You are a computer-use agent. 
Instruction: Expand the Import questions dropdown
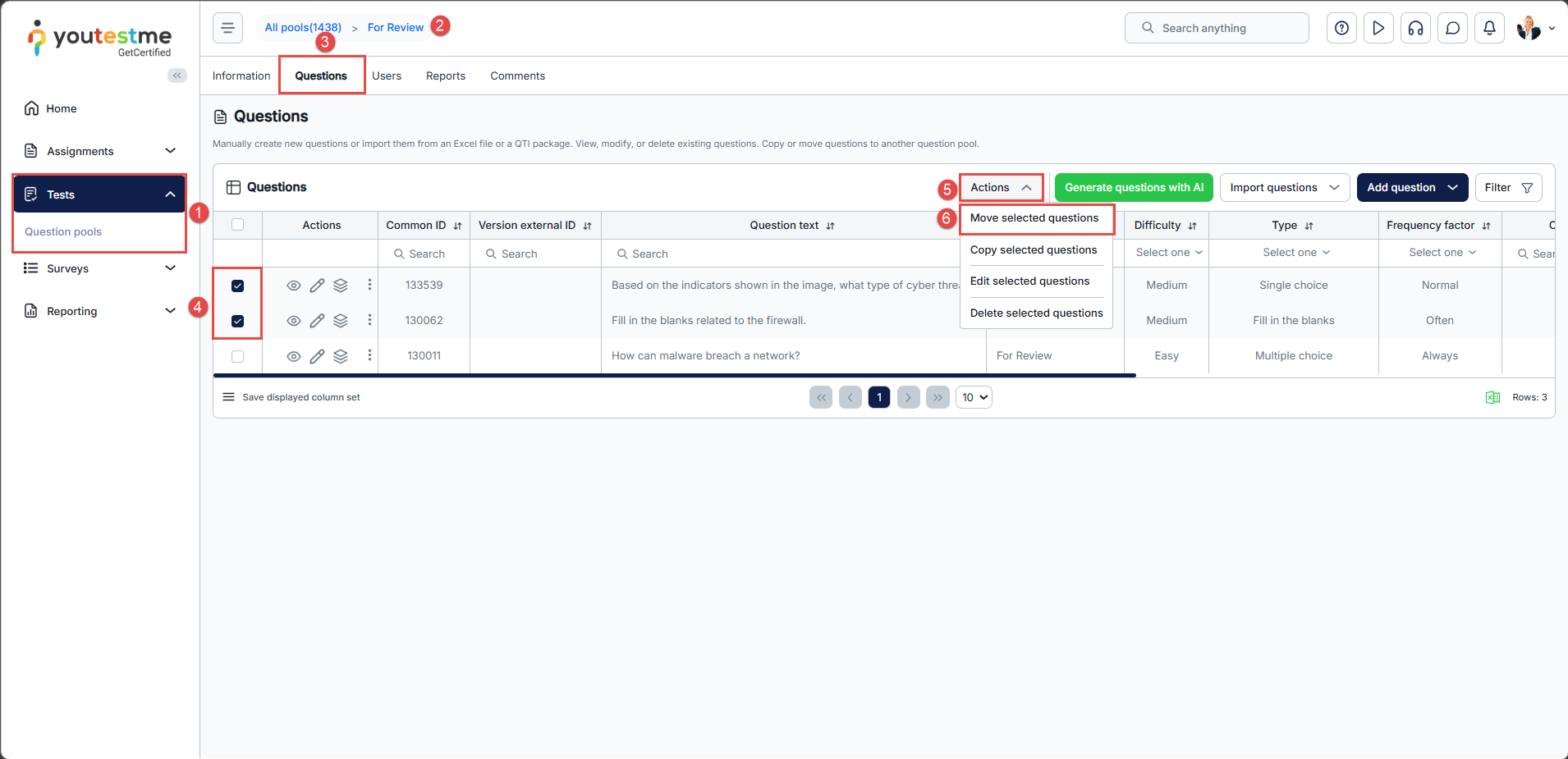(x=1284, y=187)
